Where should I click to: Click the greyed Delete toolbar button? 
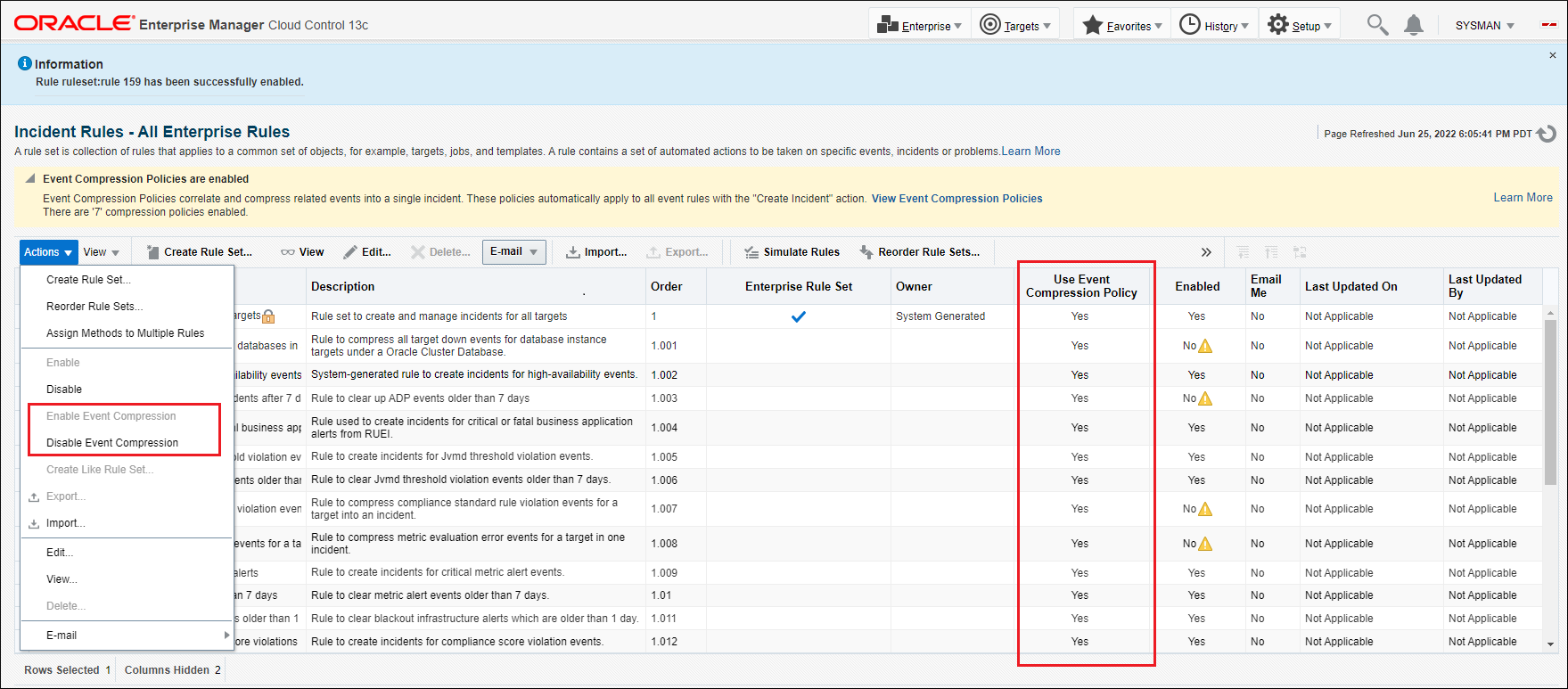coord(440,252)
